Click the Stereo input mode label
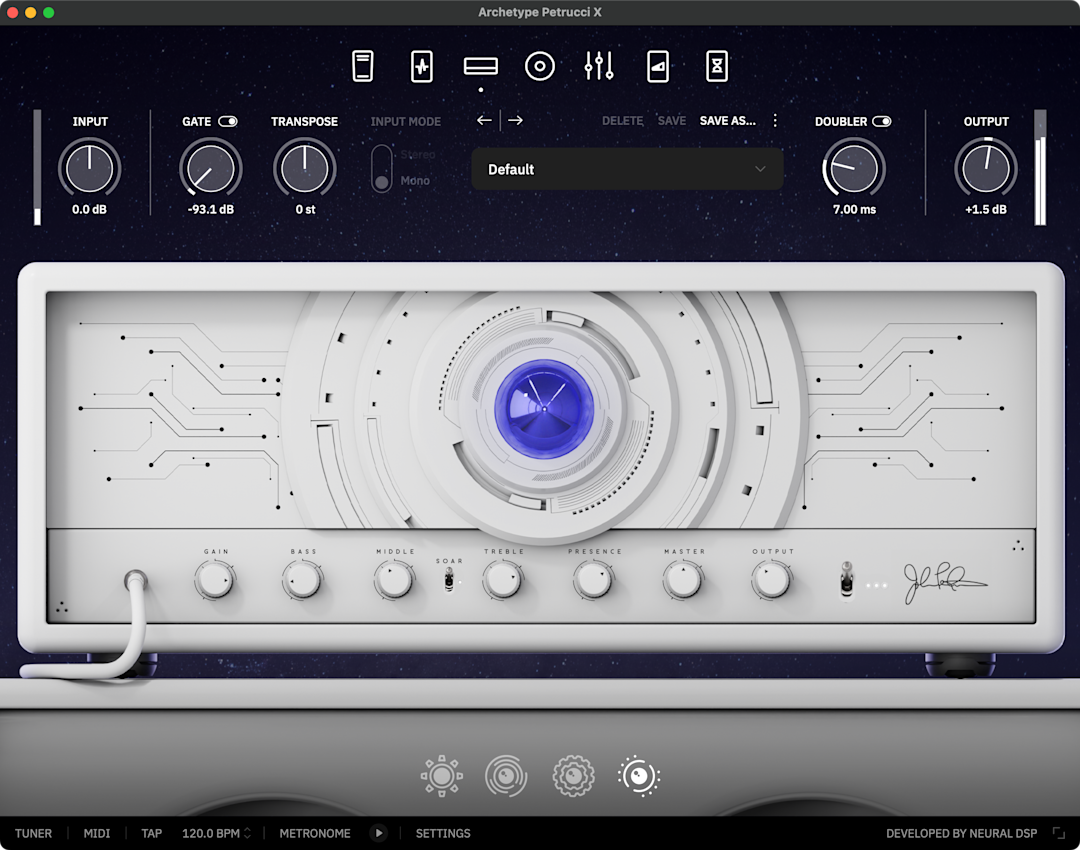Image resolution: width=1080 pixels, height=850 pixels. (418, 154)
